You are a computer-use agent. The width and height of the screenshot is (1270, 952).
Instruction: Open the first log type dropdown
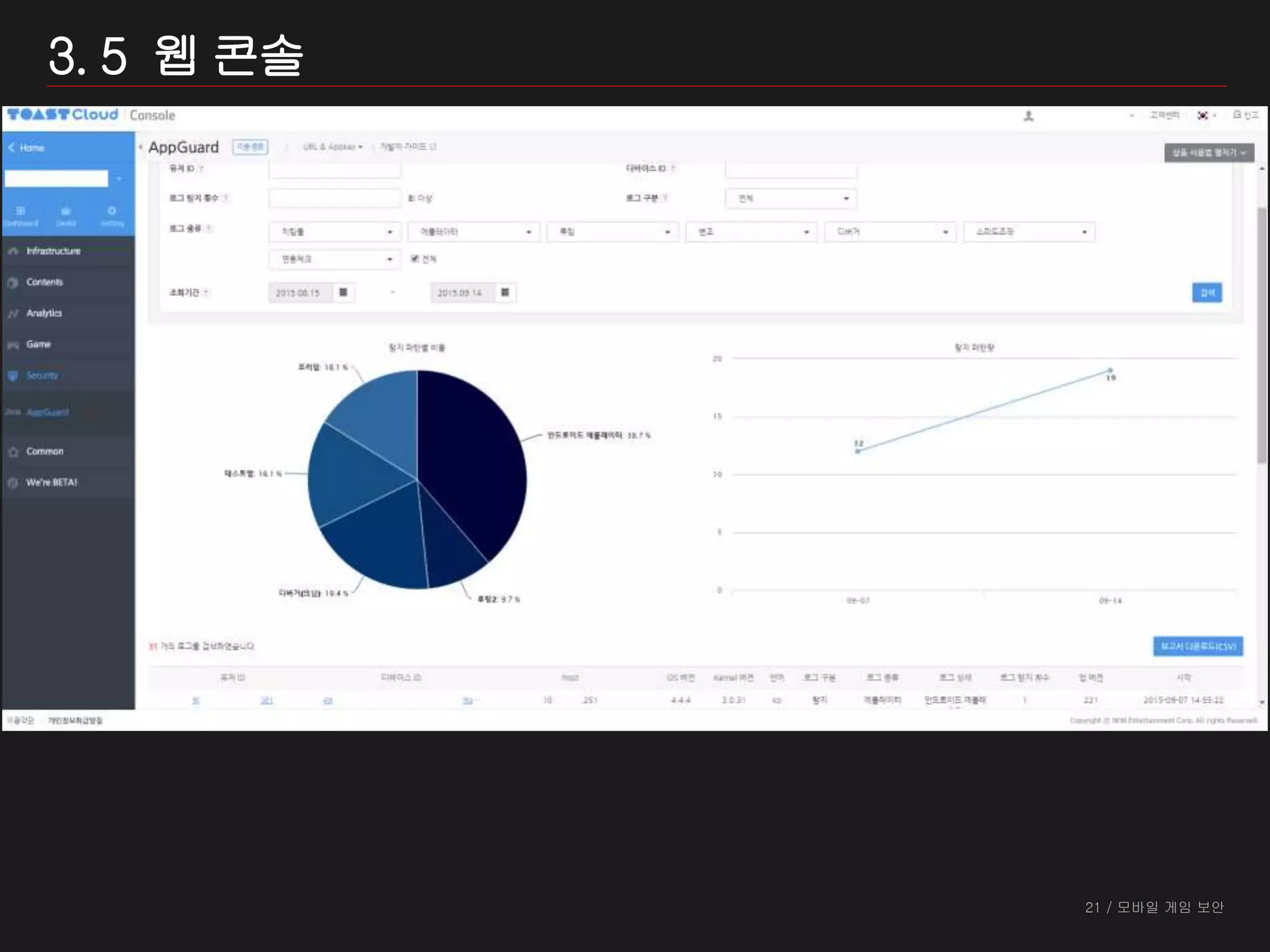tap(335, 232)
